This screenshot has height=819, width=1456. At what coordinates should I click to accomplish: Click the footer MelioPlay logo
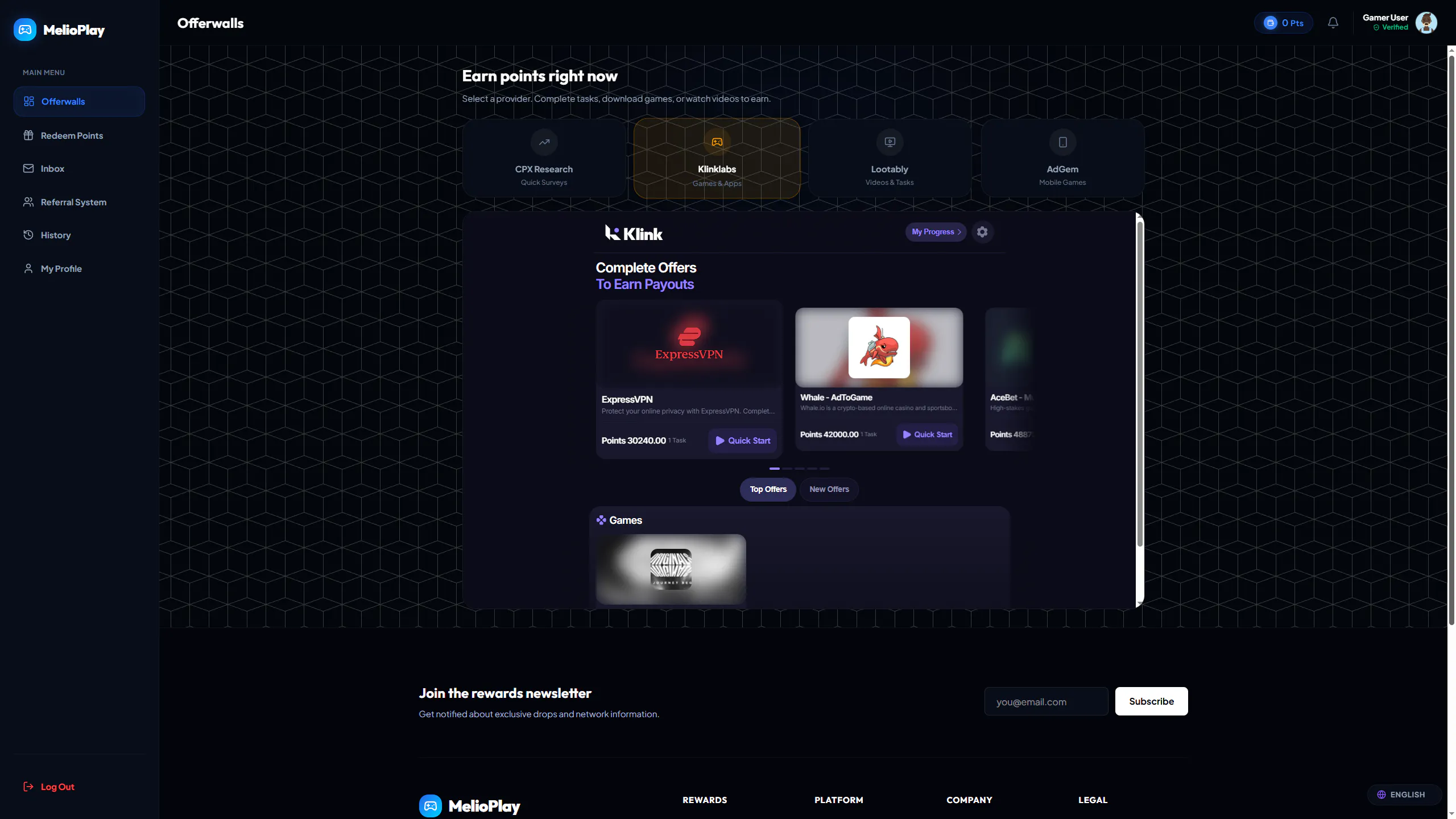[x=470, y=806]
